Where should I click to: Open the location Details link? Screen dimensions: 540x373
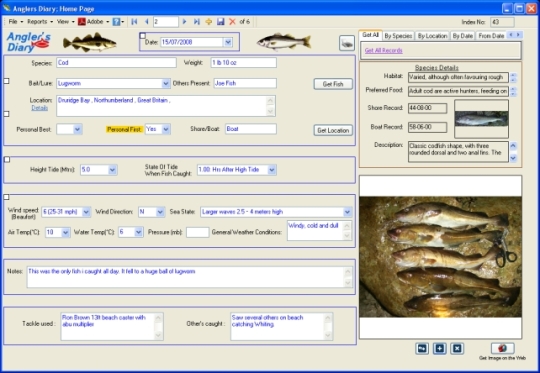(40, 108)
